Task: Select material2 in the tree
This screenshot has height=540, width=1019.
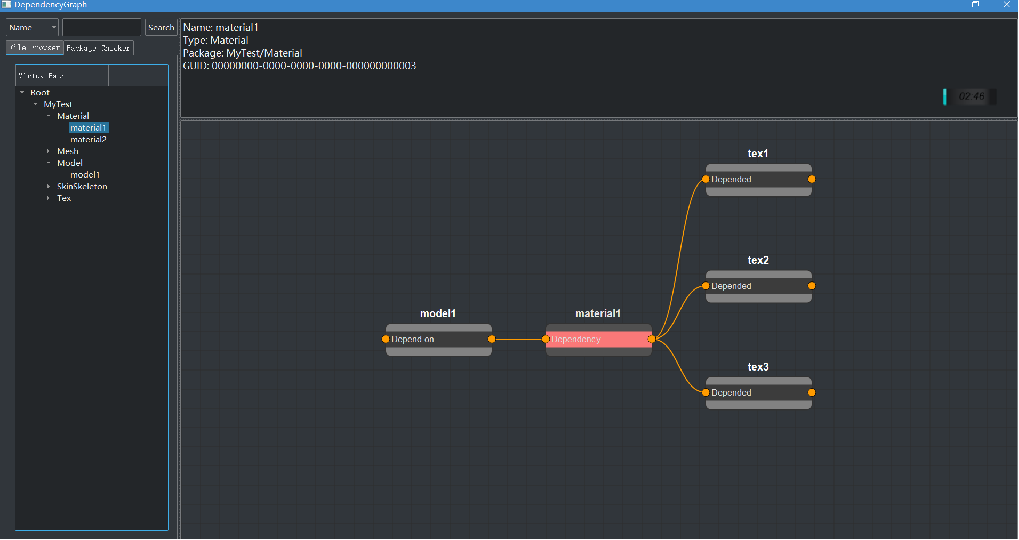Action: coord(88,139)
